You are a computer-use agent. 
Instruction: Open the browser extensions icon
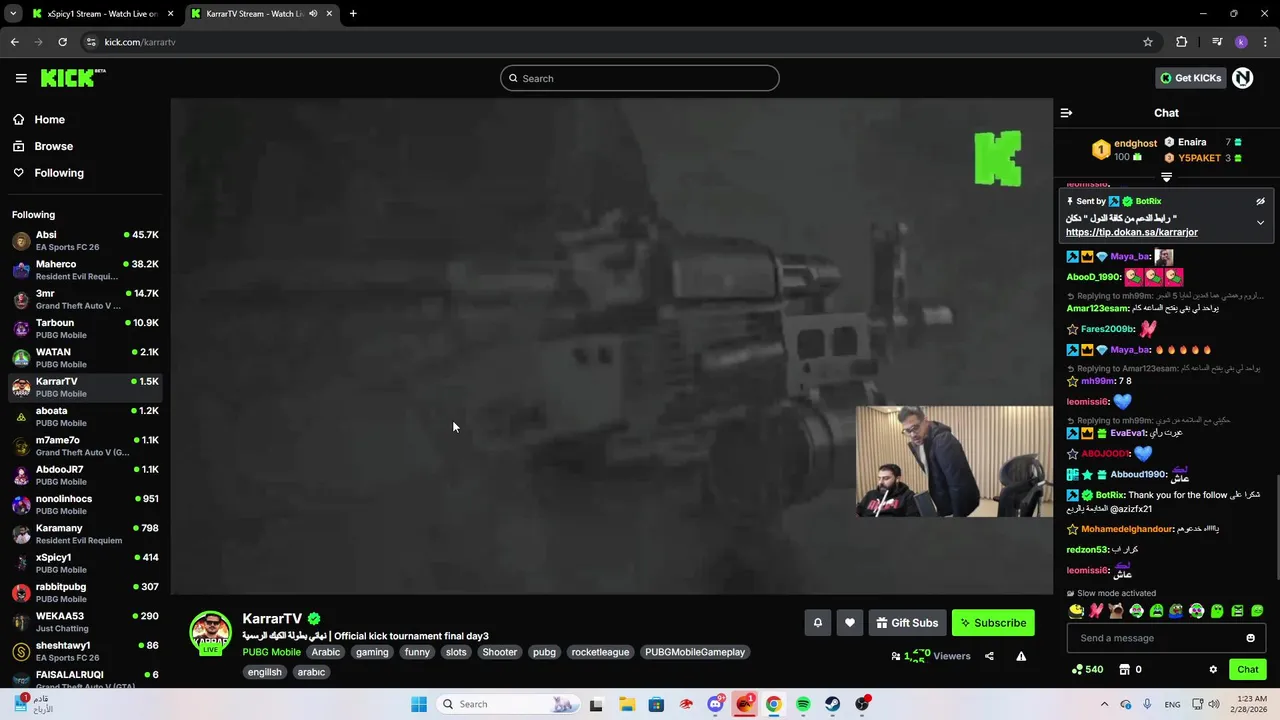1181,42
